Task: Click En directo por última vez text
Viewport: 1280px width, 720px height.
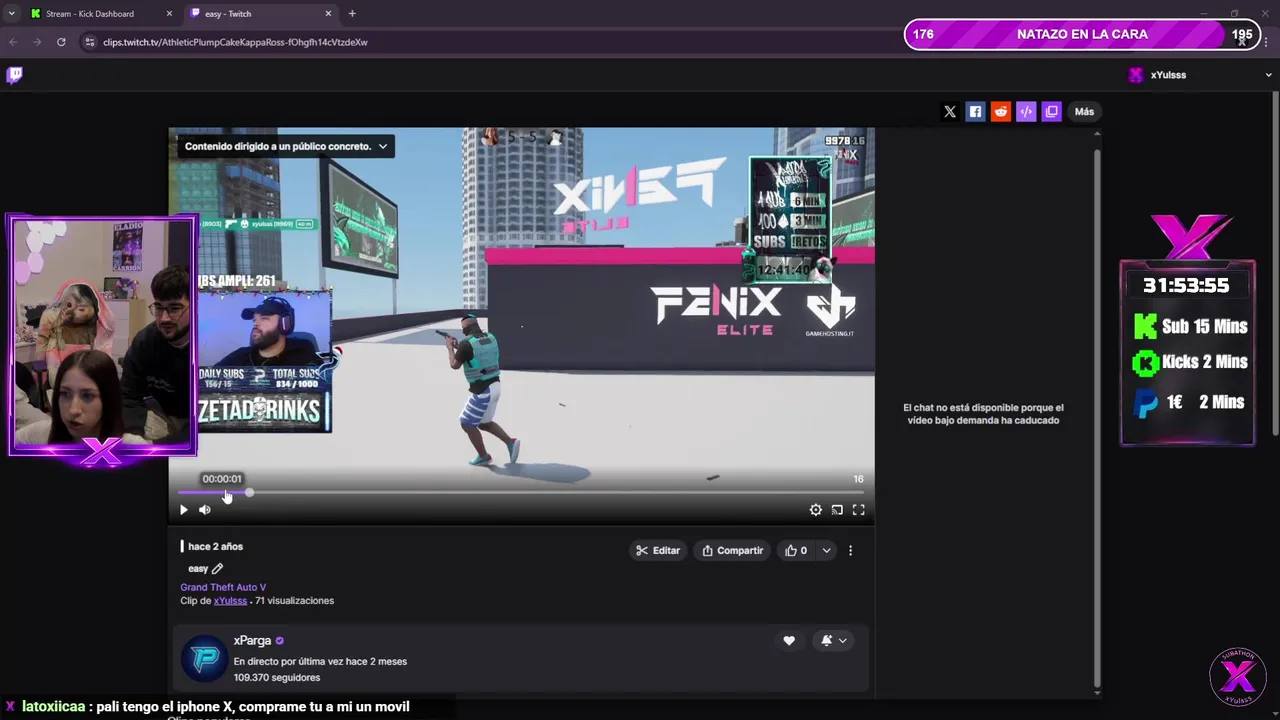Action: [x=320, y=662]
